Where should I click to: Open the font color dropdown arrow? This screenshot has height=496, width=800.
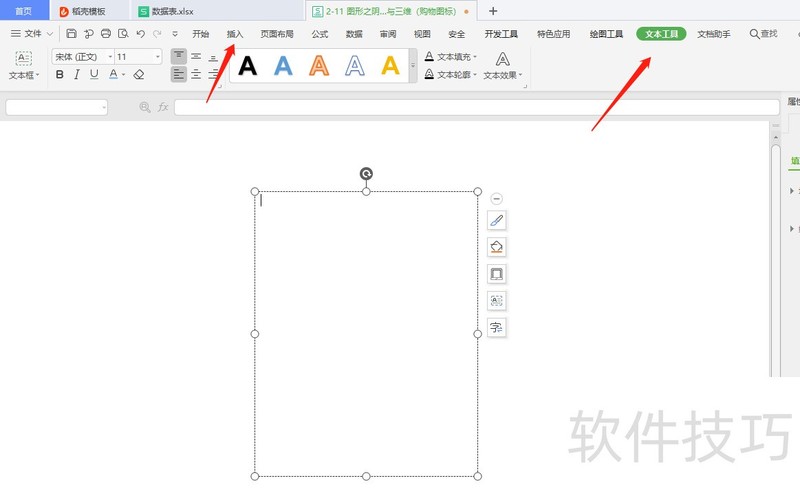[123, 75]
